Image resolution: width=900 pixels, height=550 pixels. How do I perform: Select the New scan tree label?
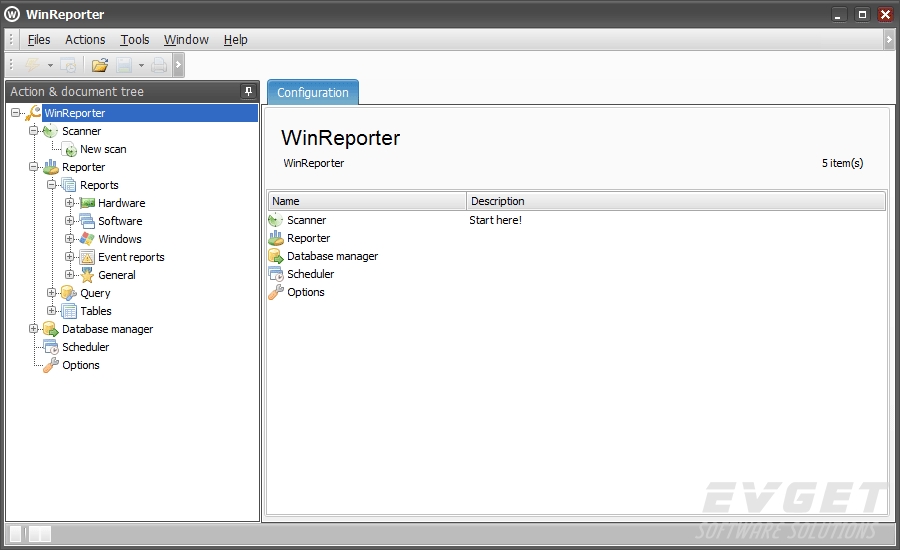tap(103, 149)
